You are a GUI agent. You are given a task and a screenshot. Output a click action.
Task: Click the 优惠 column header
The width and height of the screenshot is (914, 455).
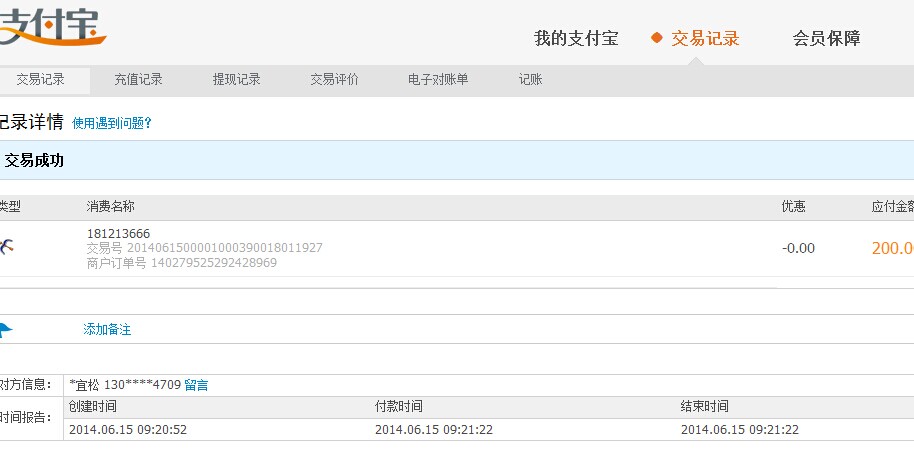point(793,207)
